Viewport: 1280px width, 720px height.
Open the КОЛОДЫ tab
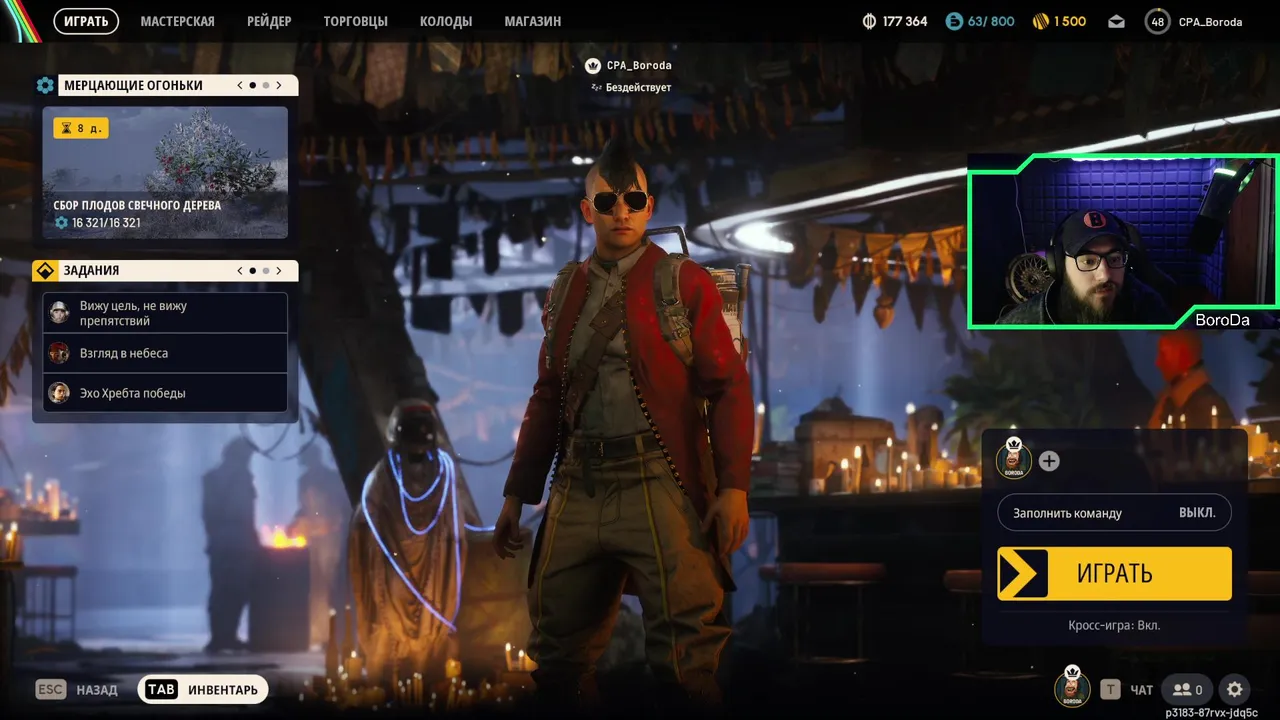[x=446, y=21]
